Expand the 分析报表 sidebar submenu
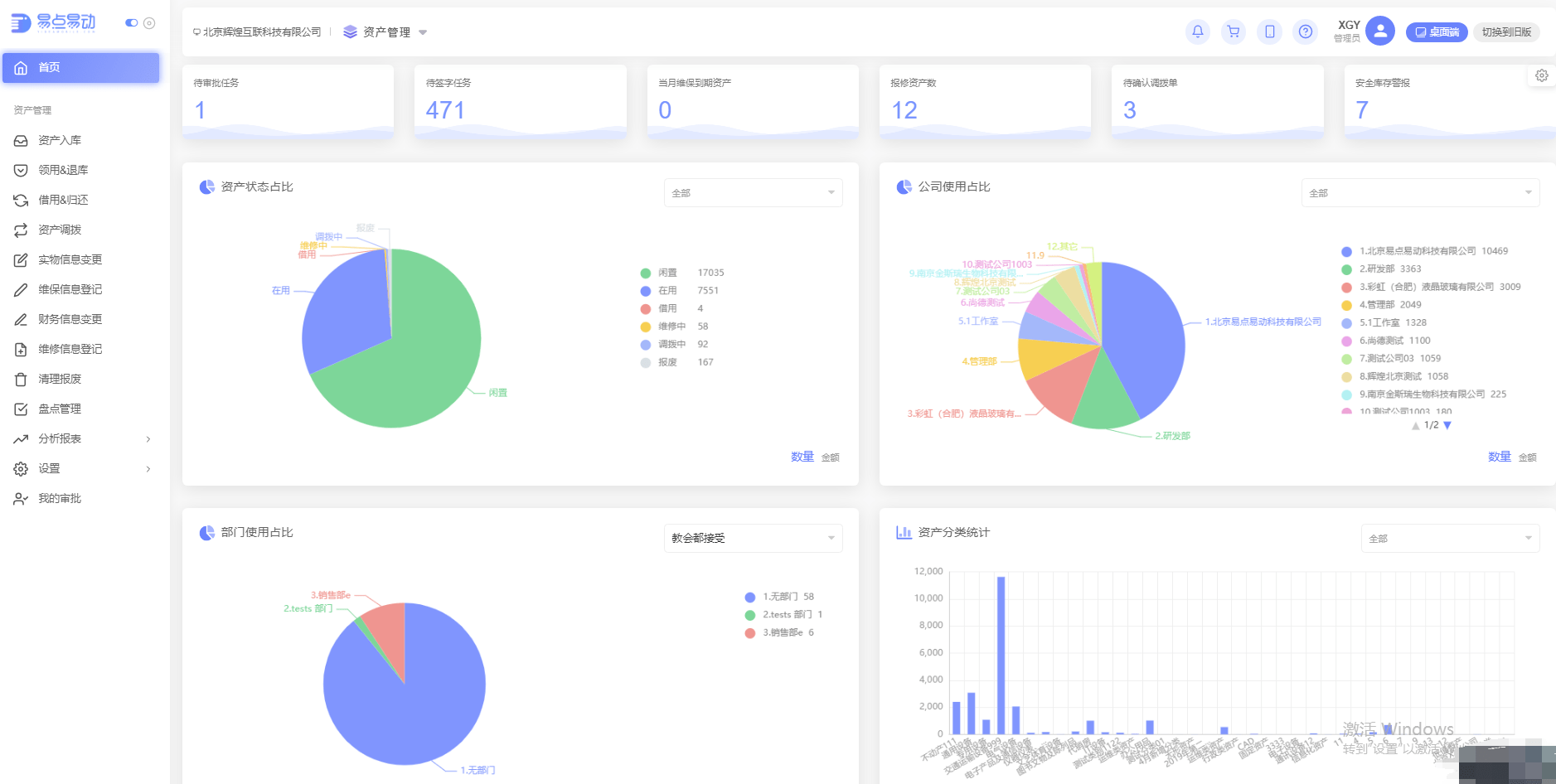The image size is (1556, 784). pos(81,439)
